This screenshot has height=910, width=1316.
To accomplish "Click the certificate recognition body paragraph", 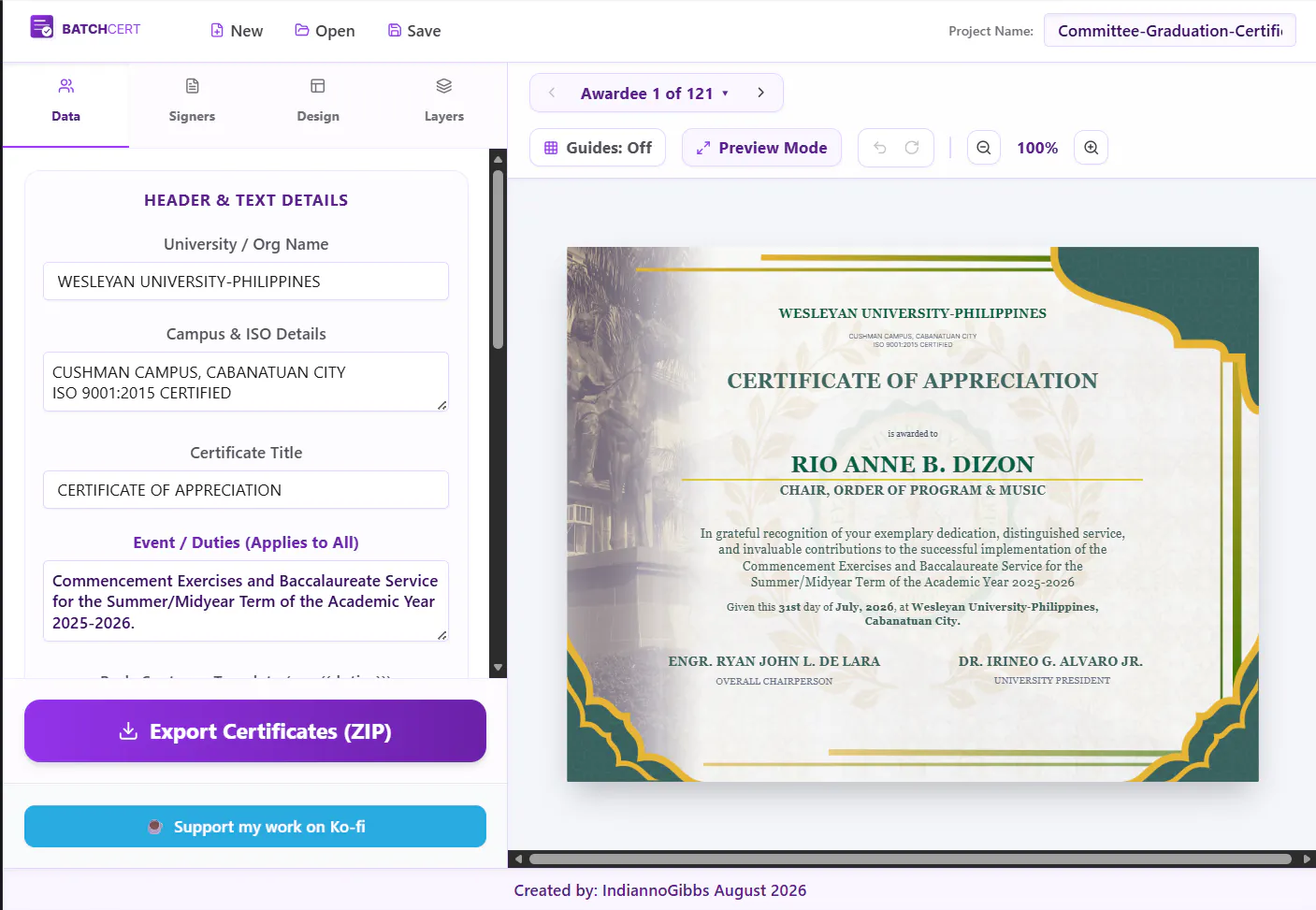I will [x=912, y=557].
